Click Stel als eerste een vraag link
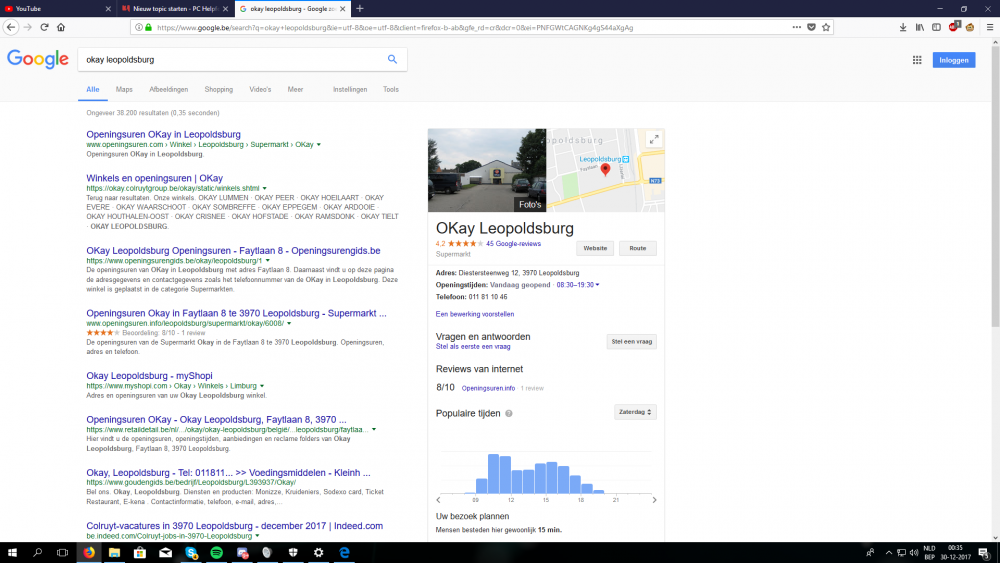 [473, 347]
